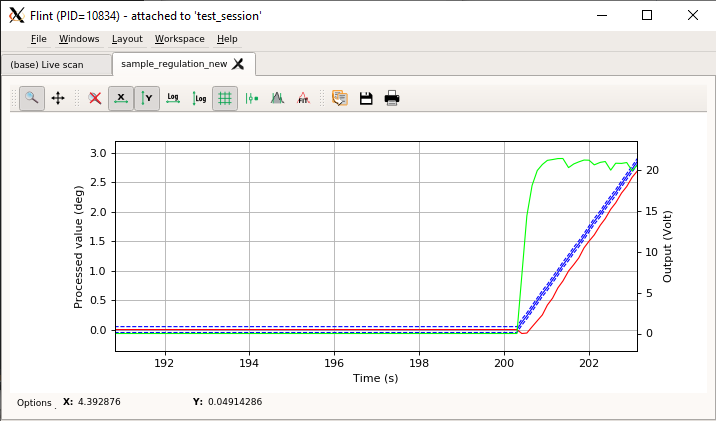
Task: Click the reset zoom icon with red cross
Action: point(95,98)
